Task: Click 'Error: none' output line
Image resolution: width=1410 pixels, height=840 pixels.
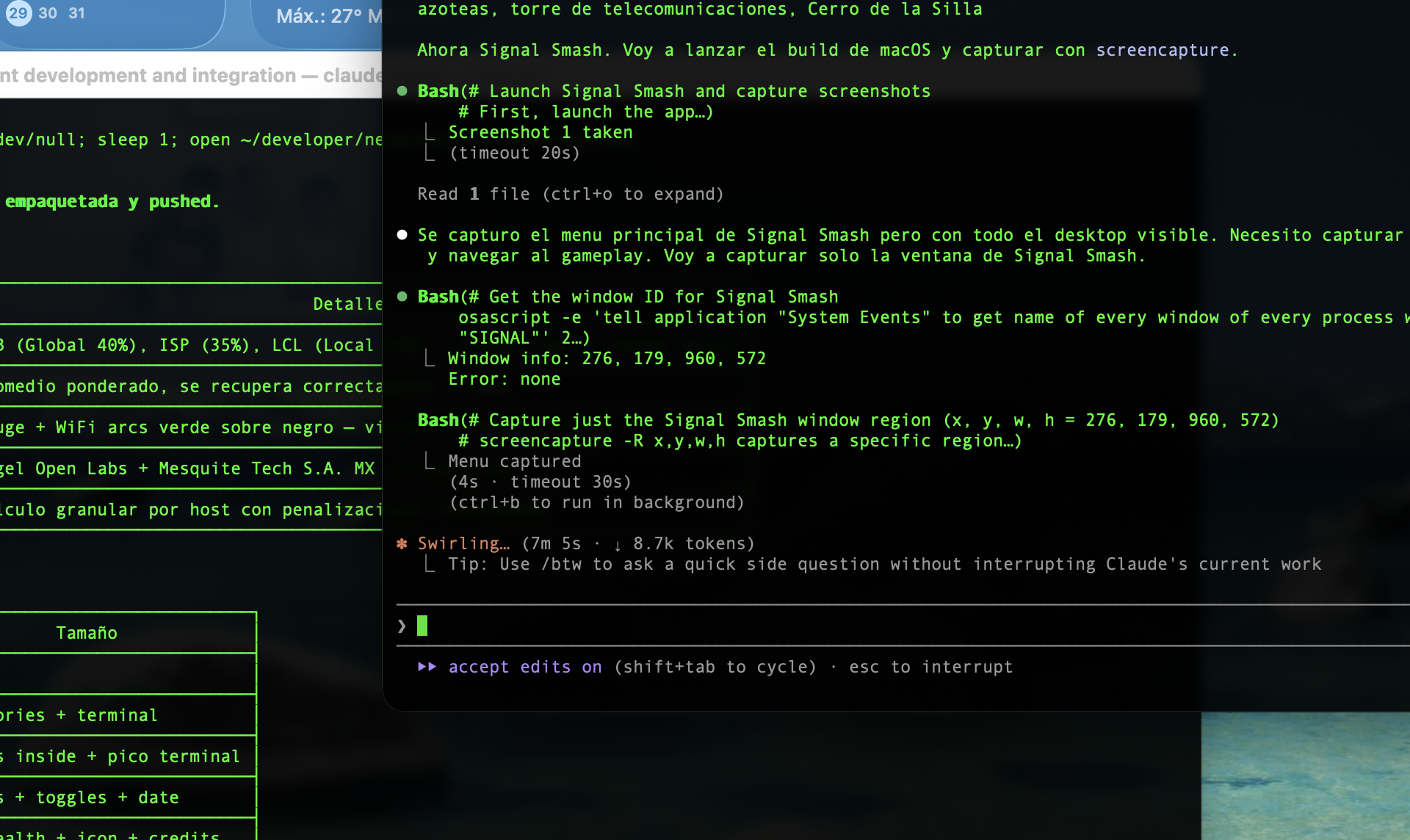Action: tap(505, 379)
